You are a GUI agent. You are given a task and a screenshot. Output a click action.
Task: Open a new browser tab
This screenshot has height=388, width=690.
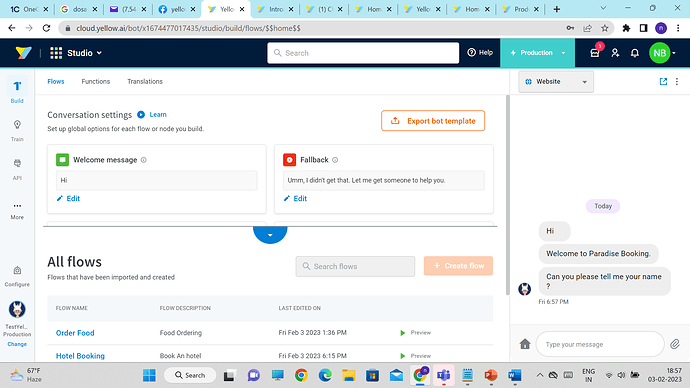pos(557,9)
